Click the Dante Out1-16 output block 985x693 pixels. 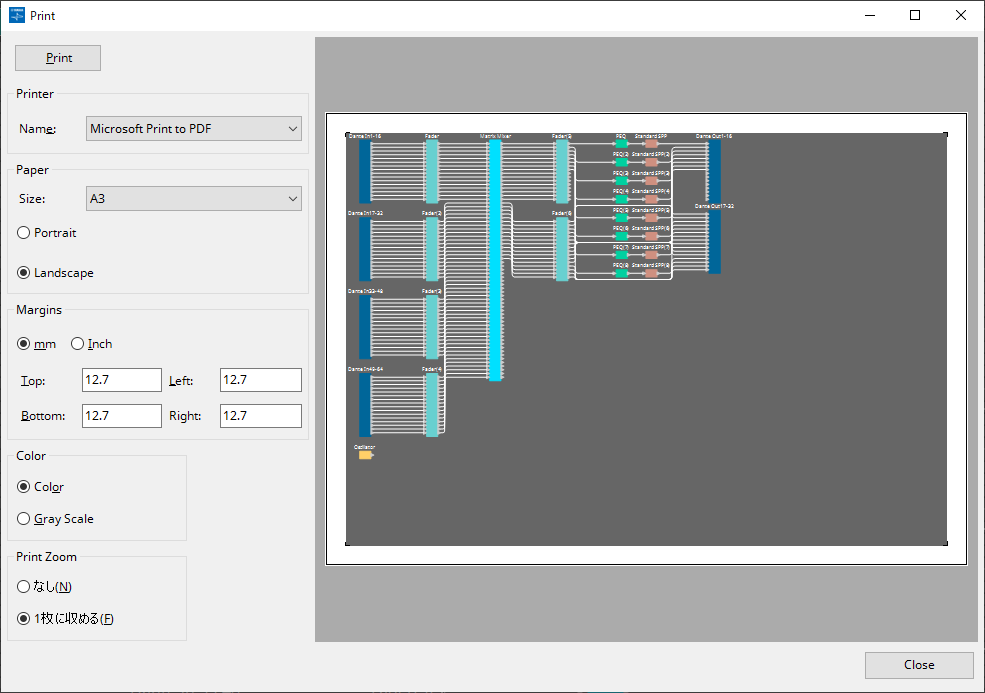click(x=714, y=171)
